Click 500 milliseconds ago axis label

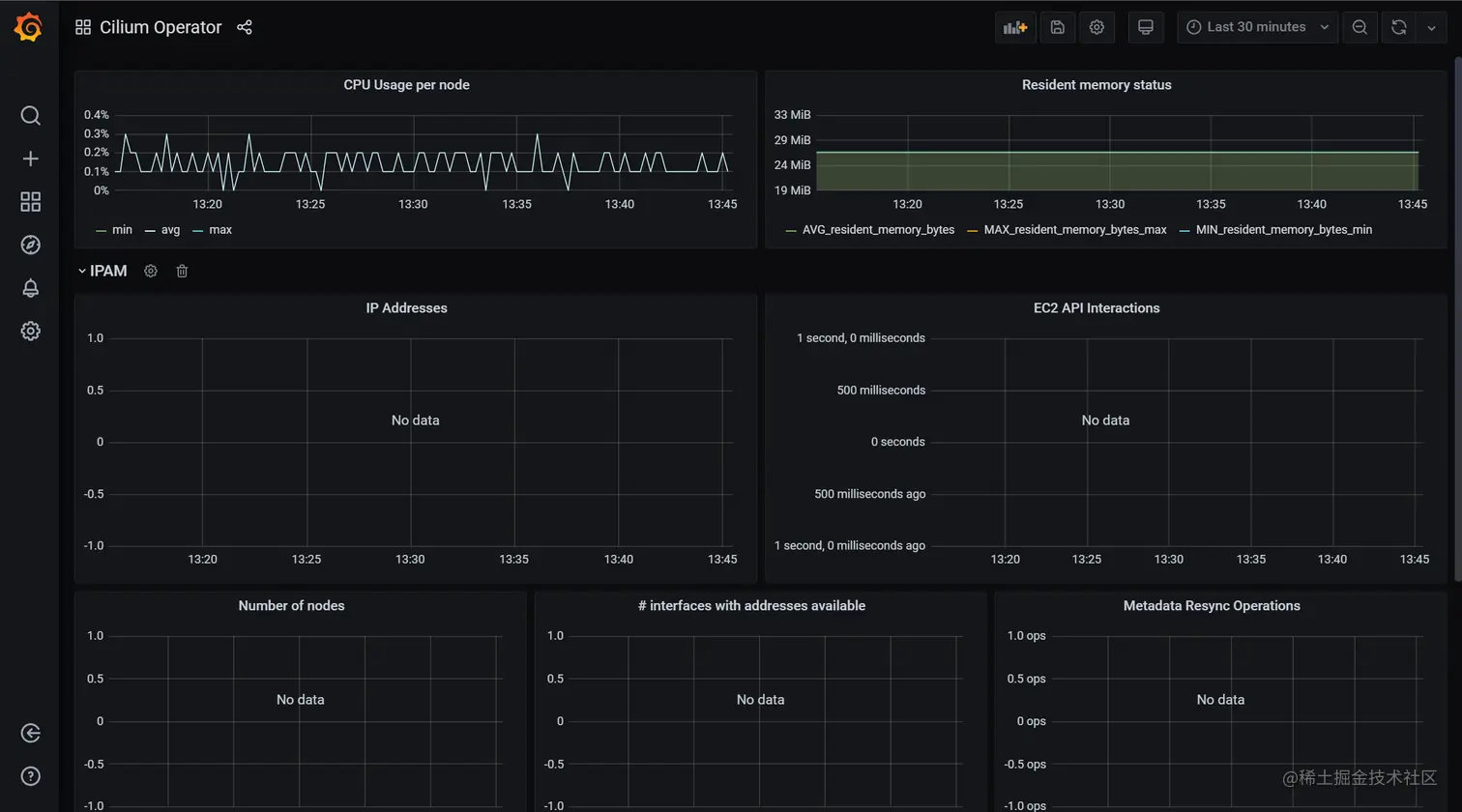coord(869,494)
